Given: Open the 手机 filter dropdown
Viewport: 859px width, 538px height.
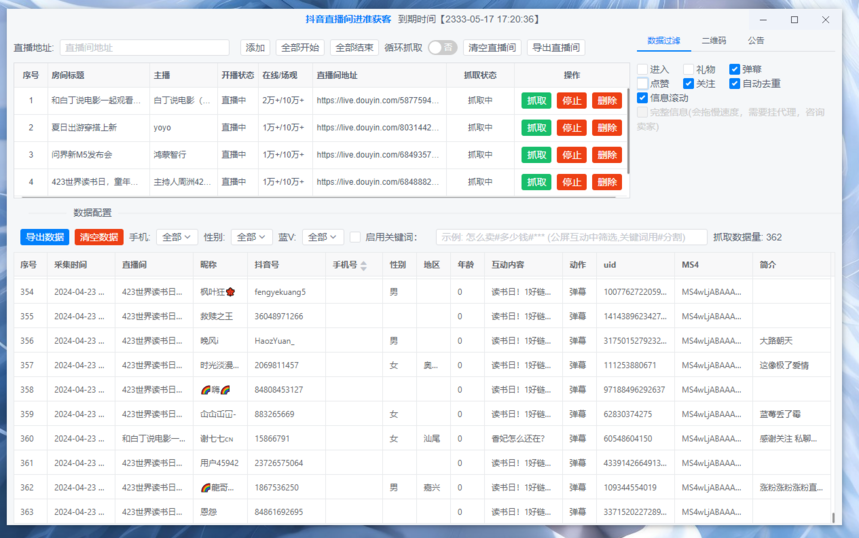Looking at the screenshot, I should (176, 237).
